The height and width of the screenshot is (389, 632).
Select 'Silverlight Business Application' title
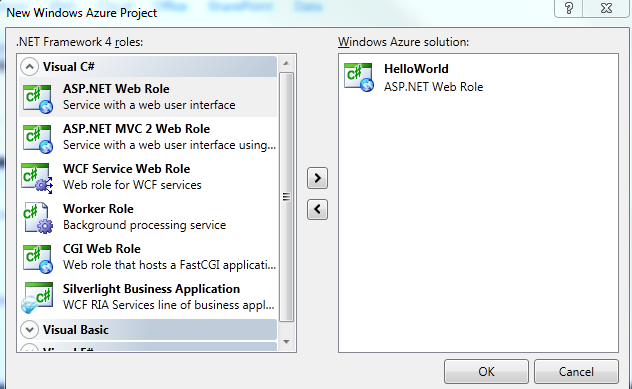[151, 289]
